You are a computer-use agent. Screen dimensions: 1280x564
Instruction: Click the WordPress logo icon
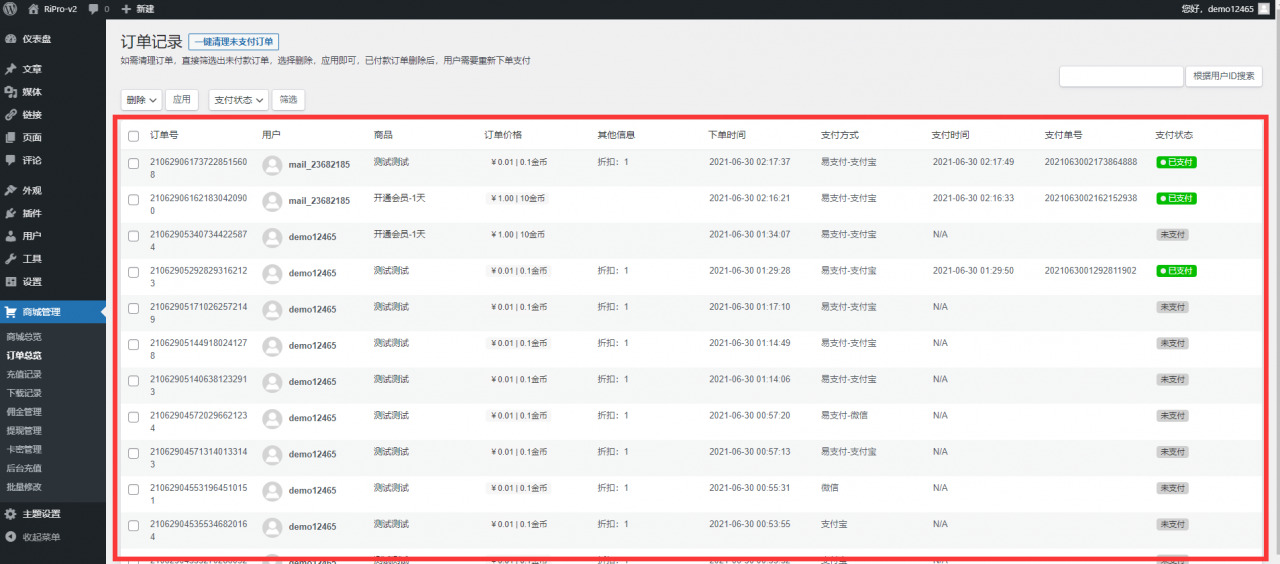coord(11,9)
